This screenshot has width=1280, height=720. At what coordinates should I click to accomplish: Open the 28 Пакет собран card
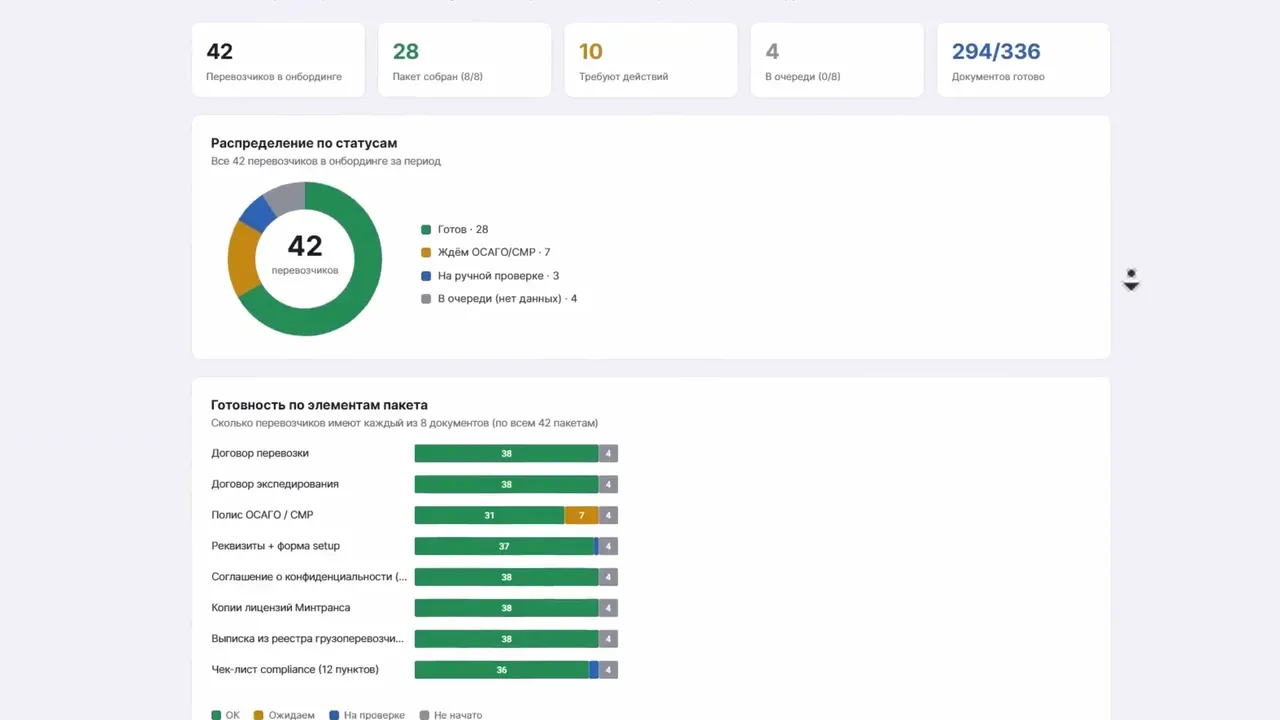[x=465, y=60]
